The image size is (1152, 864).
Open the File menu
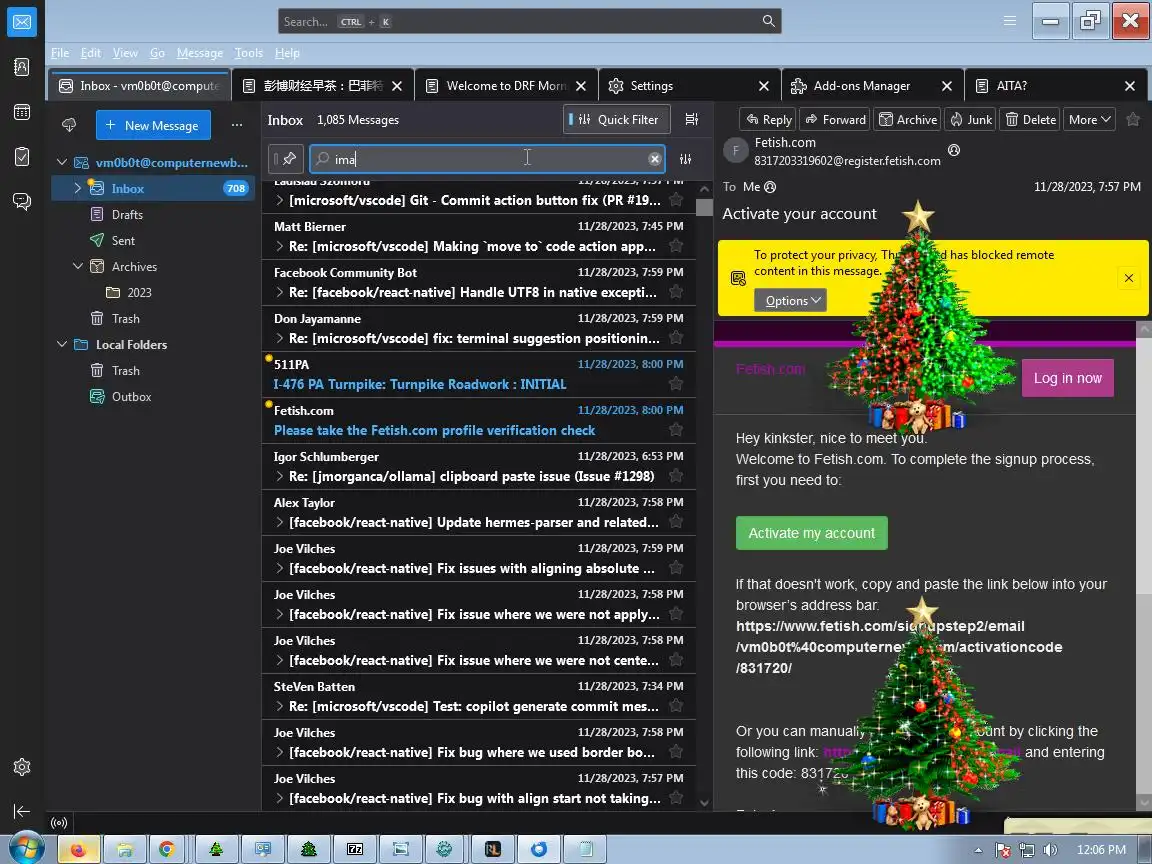click(x=60, y=53)
